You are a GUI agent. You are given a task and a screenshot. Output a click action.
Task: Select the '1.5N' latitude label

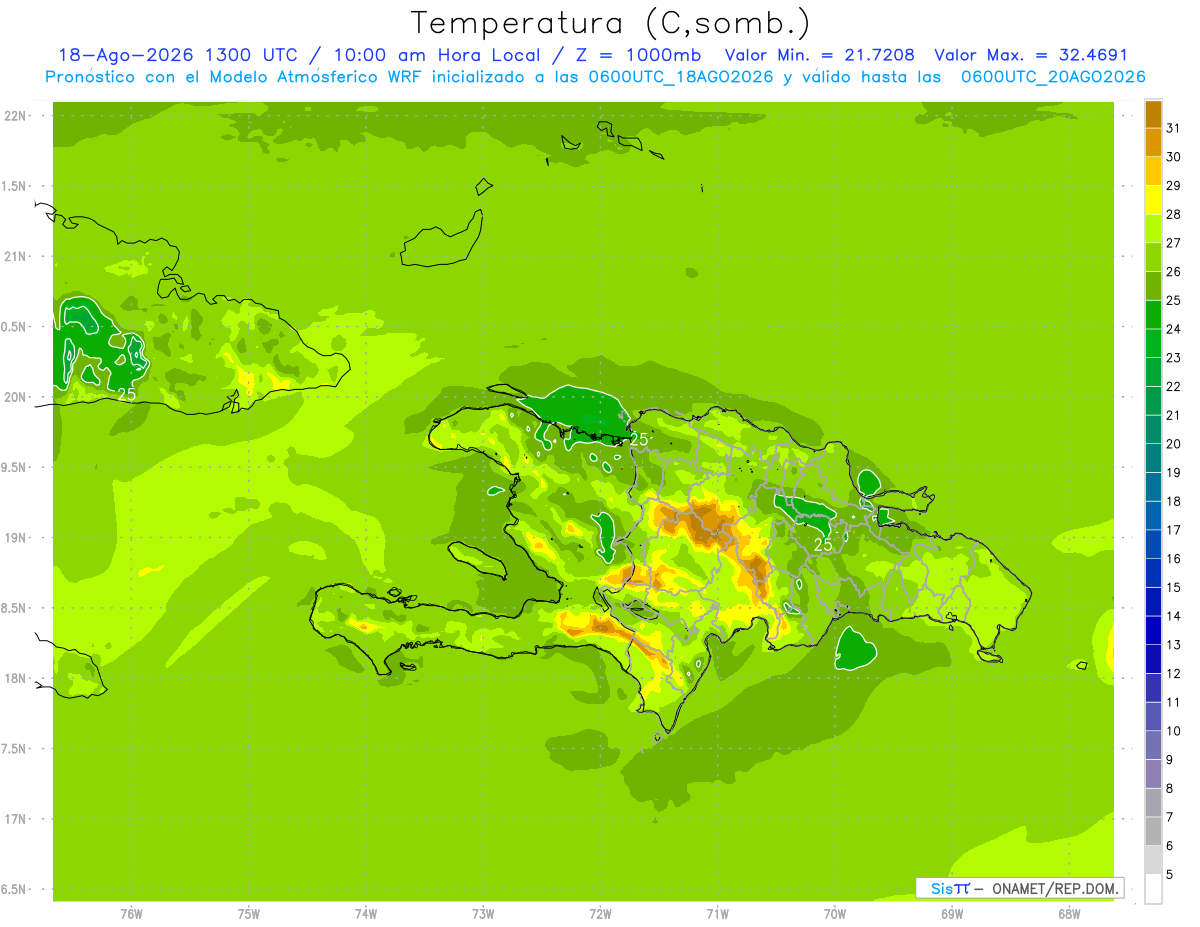tap(15, 187)
